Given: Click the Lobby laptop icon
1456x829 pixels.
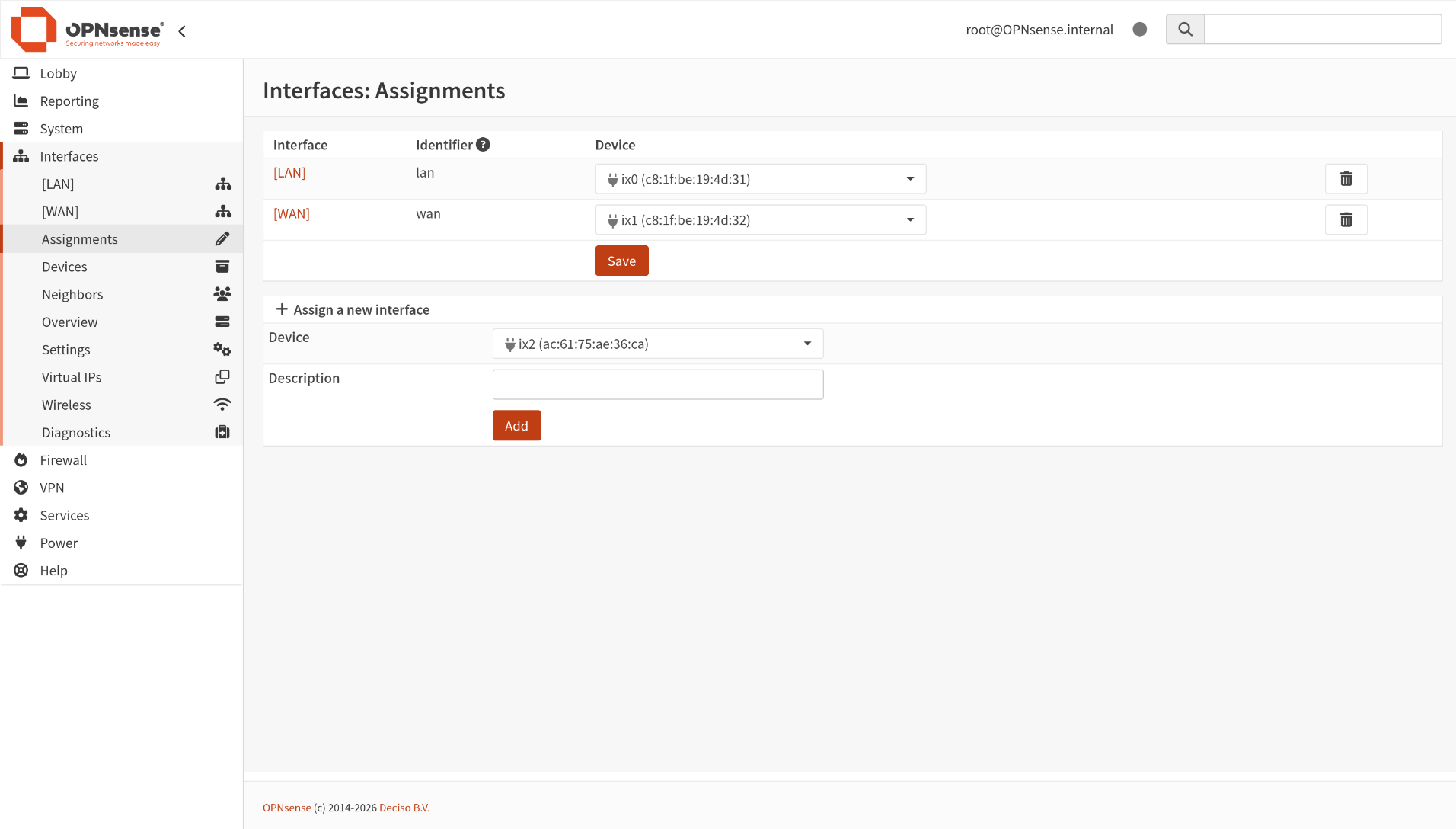Looking at the screenshot, I should [21, 73].
